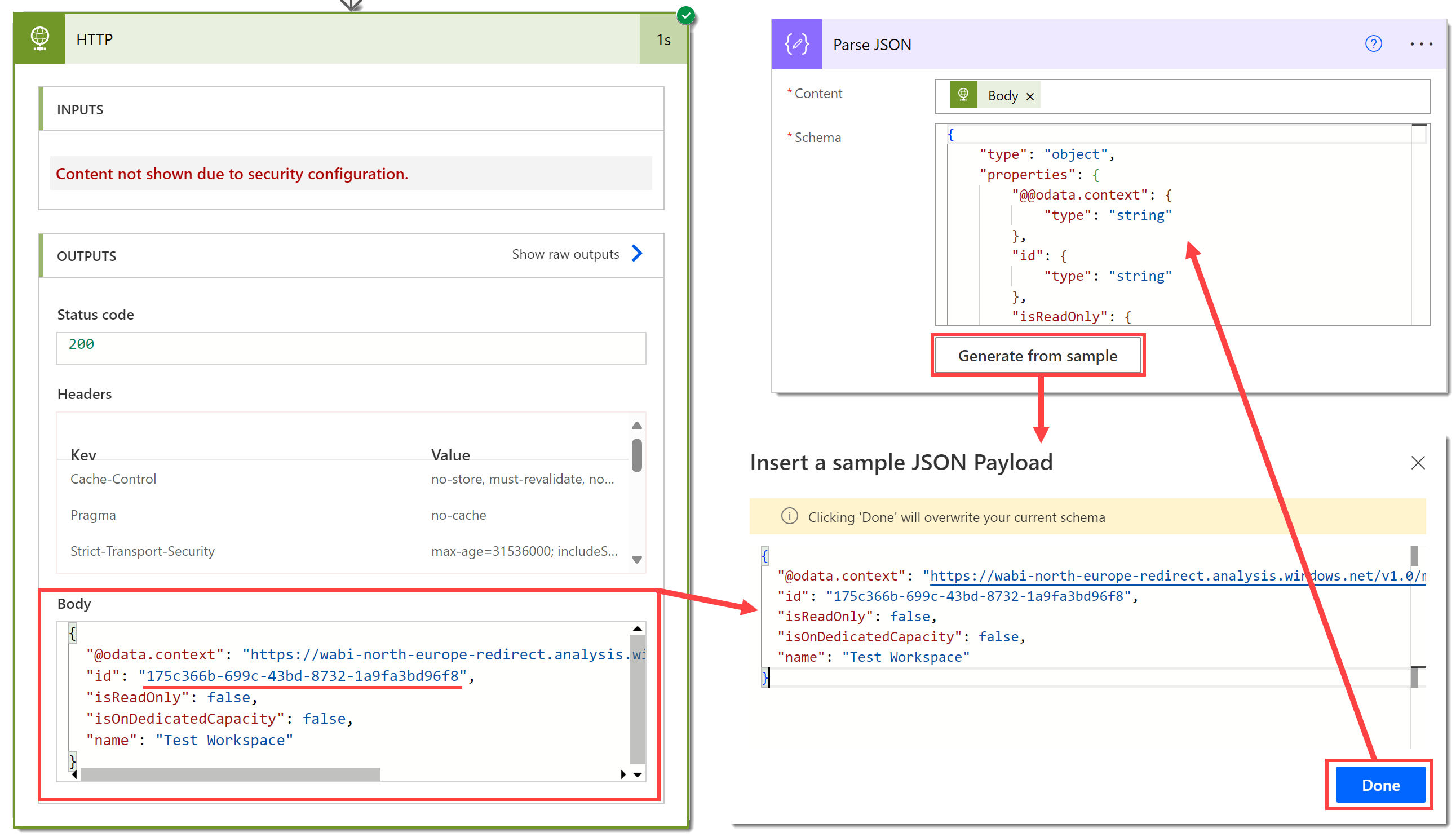
Task: Click the Body horizontal scroll left arrow
Action: tap(74, 774)
